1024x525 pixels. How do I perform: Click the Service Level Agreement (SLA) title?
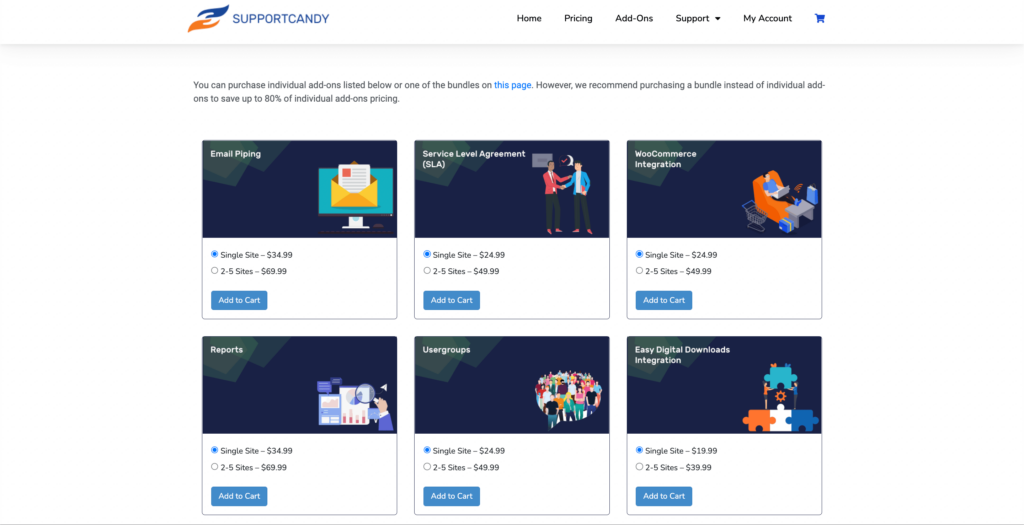[x=473, y=159]
